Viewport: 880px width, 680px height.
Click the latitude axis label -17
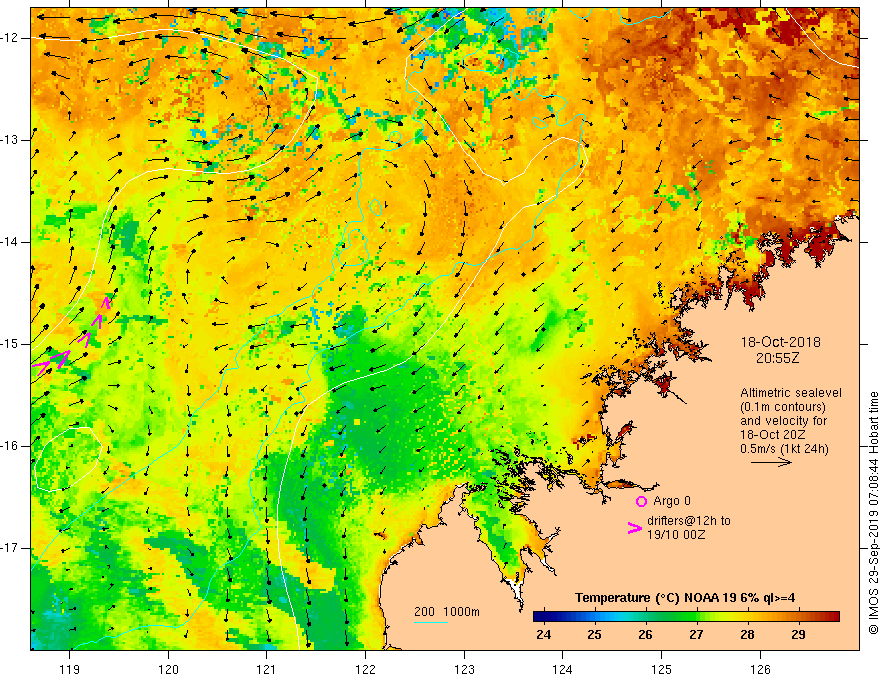pyautogui.click(x=11, y=548)
